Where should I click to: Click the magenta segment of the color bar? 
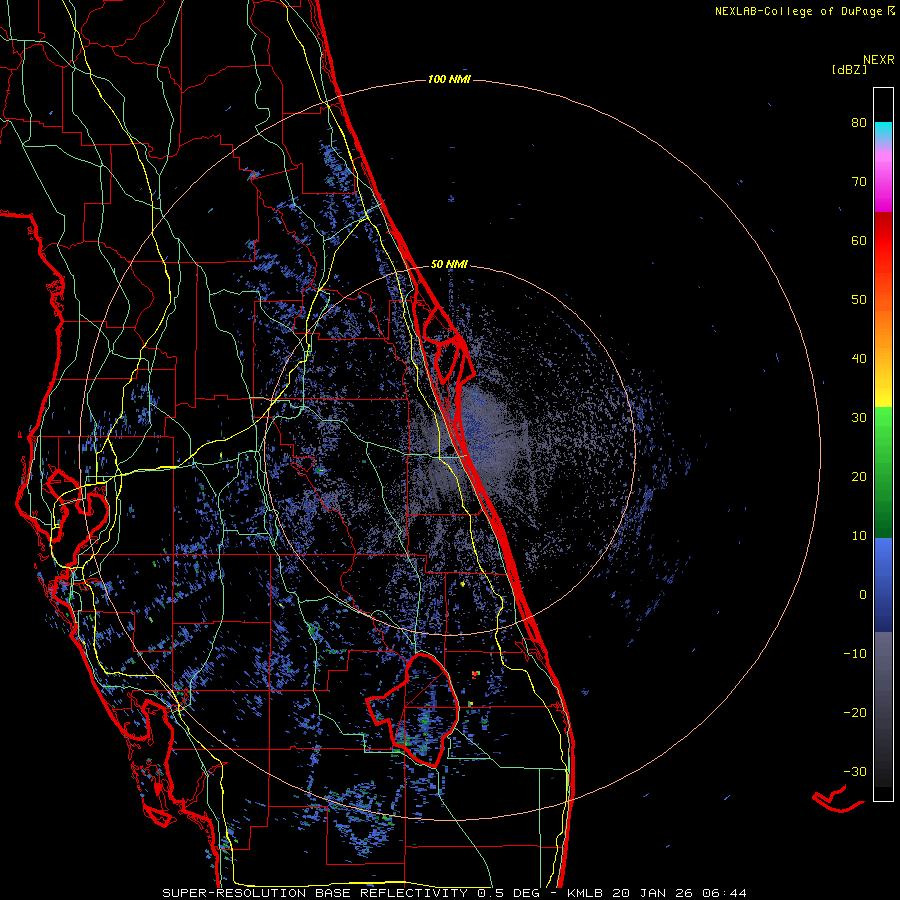point(883,183)
